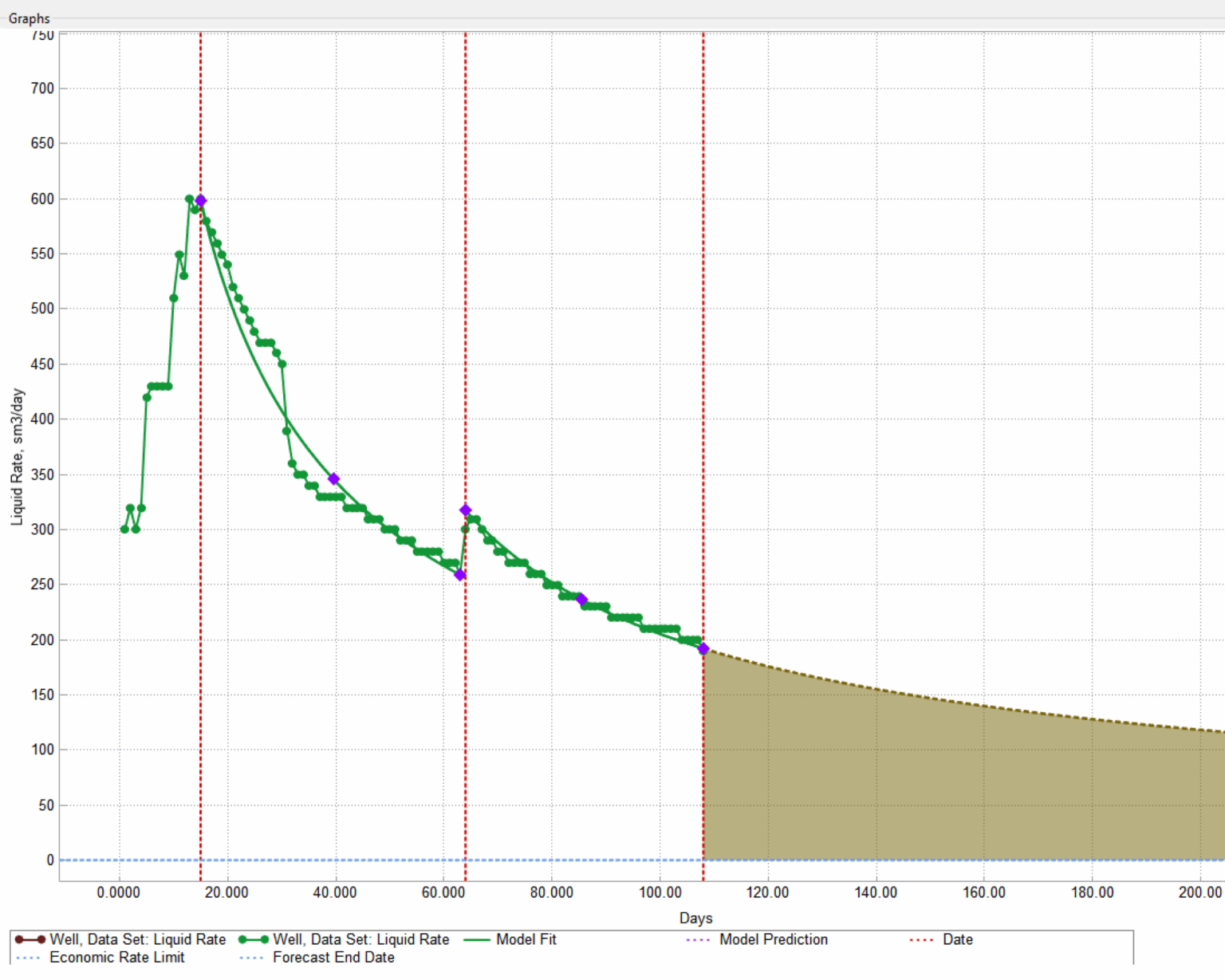Screen dimensions: 1225x980
Task: Select the purple diamond marker near day 40
Action: tap(334, 478)
